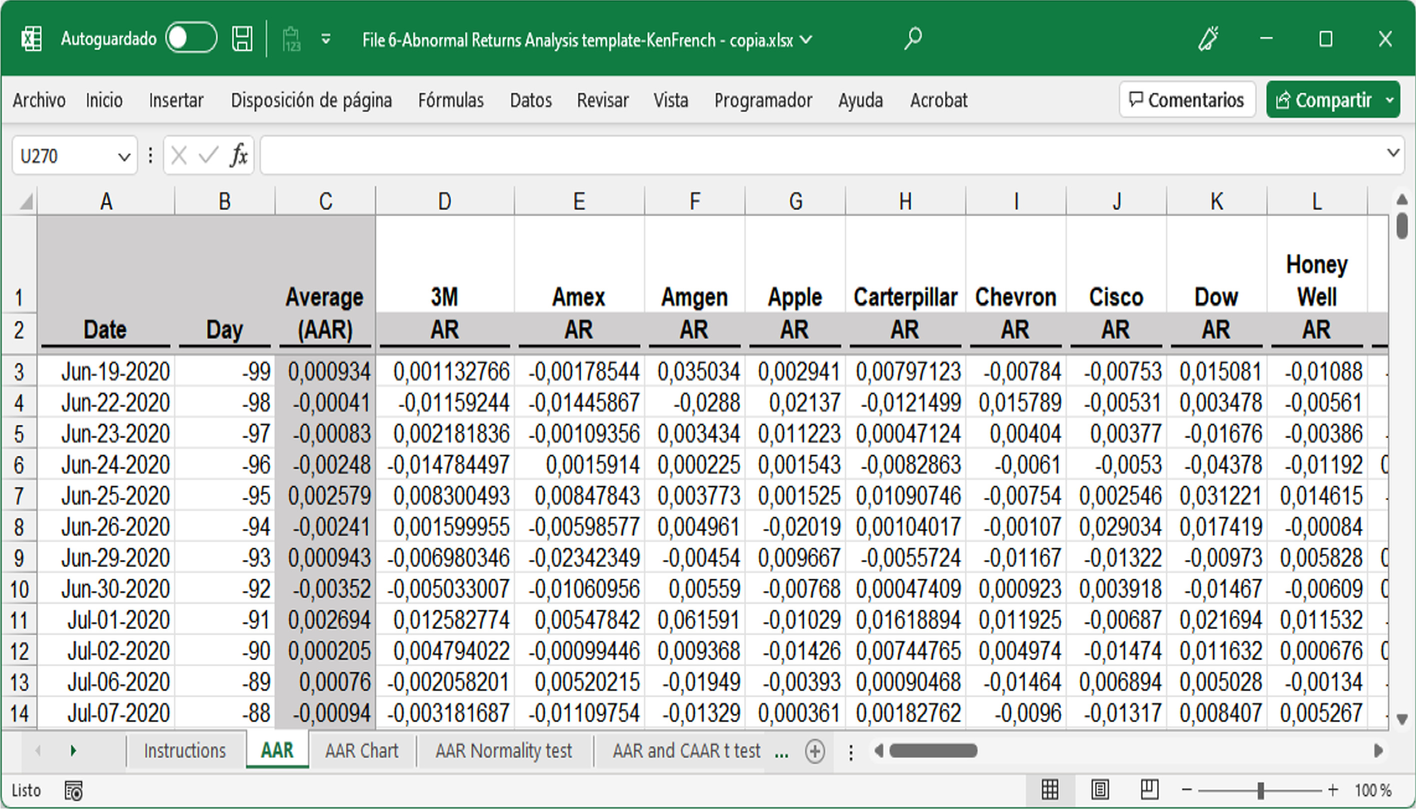Click the Comentarios button
Screen dimensions: 1416x809
point(1187,100)
